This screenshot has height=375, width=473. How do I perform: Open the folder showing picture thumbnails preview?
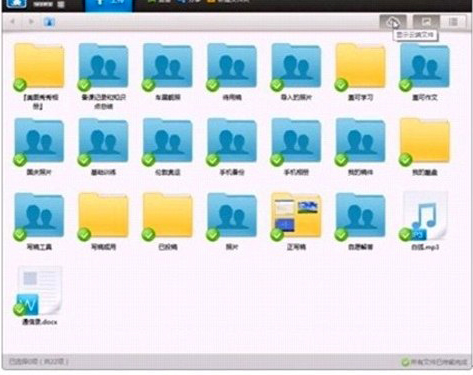[296, 221]
